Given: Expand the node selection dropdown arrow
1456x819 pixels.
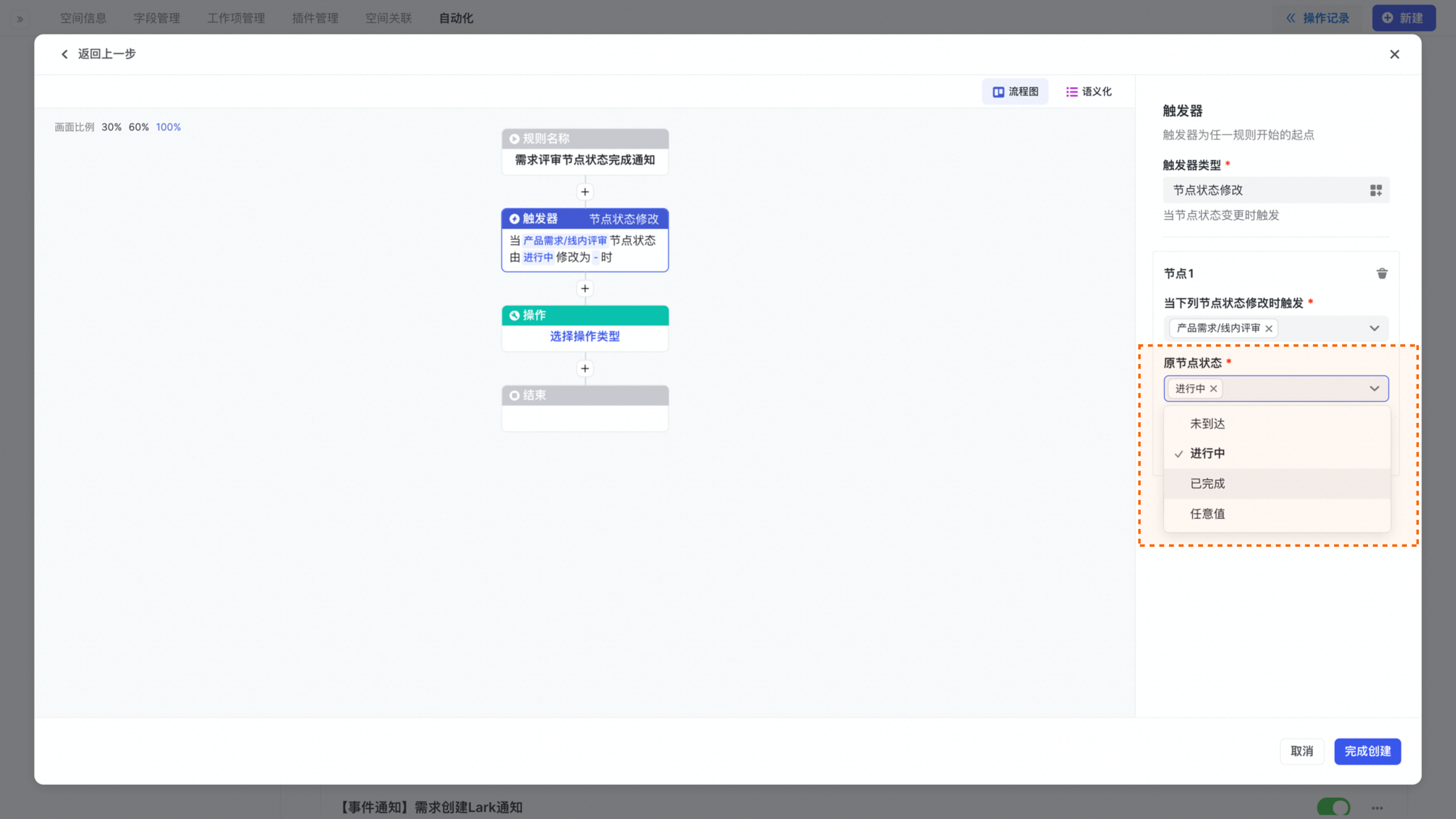Looking at the screenshot, I should point(1374,328).
